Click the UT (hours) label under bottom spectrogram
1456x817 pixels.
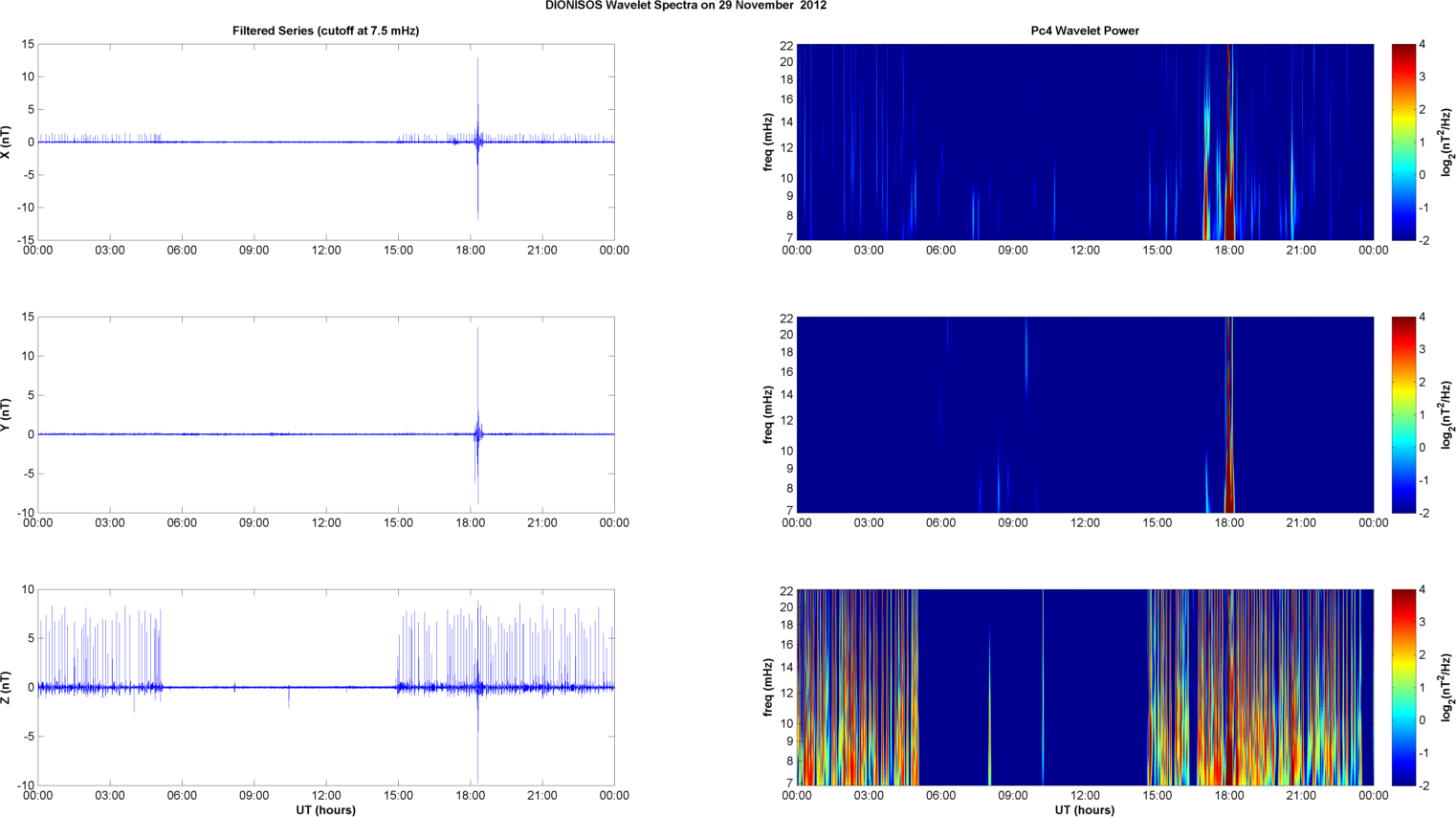[x=1085, y=810]
